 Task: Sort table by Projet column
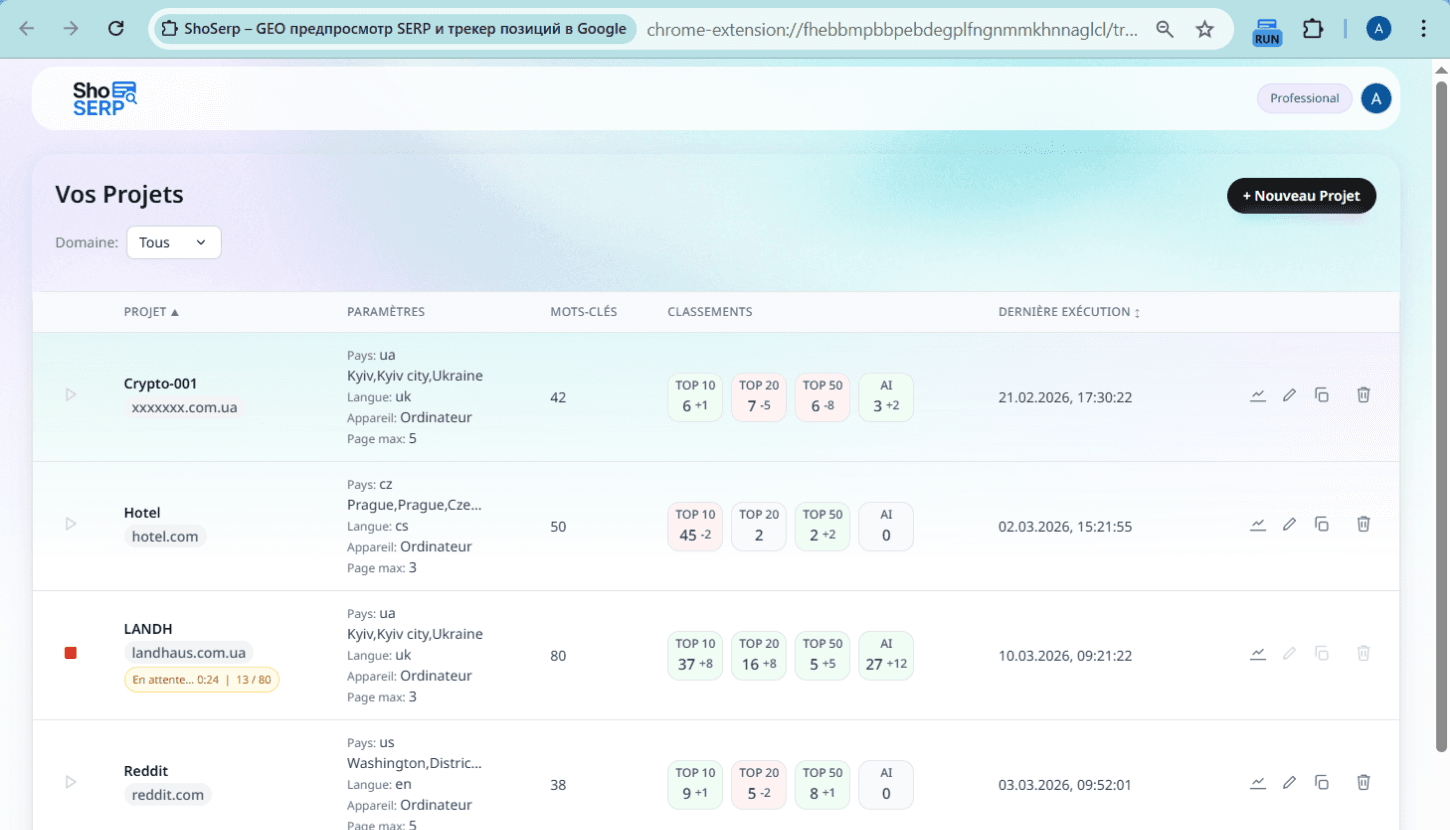(x=151, y=312)
